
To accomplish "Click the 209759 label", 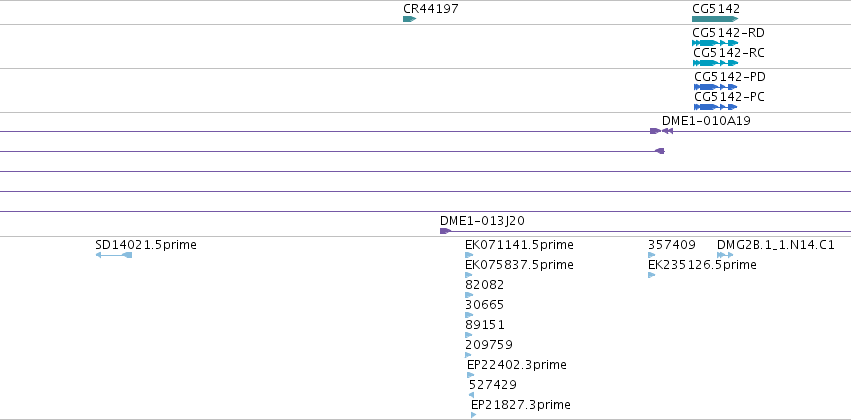I will (x=489, y=345).
